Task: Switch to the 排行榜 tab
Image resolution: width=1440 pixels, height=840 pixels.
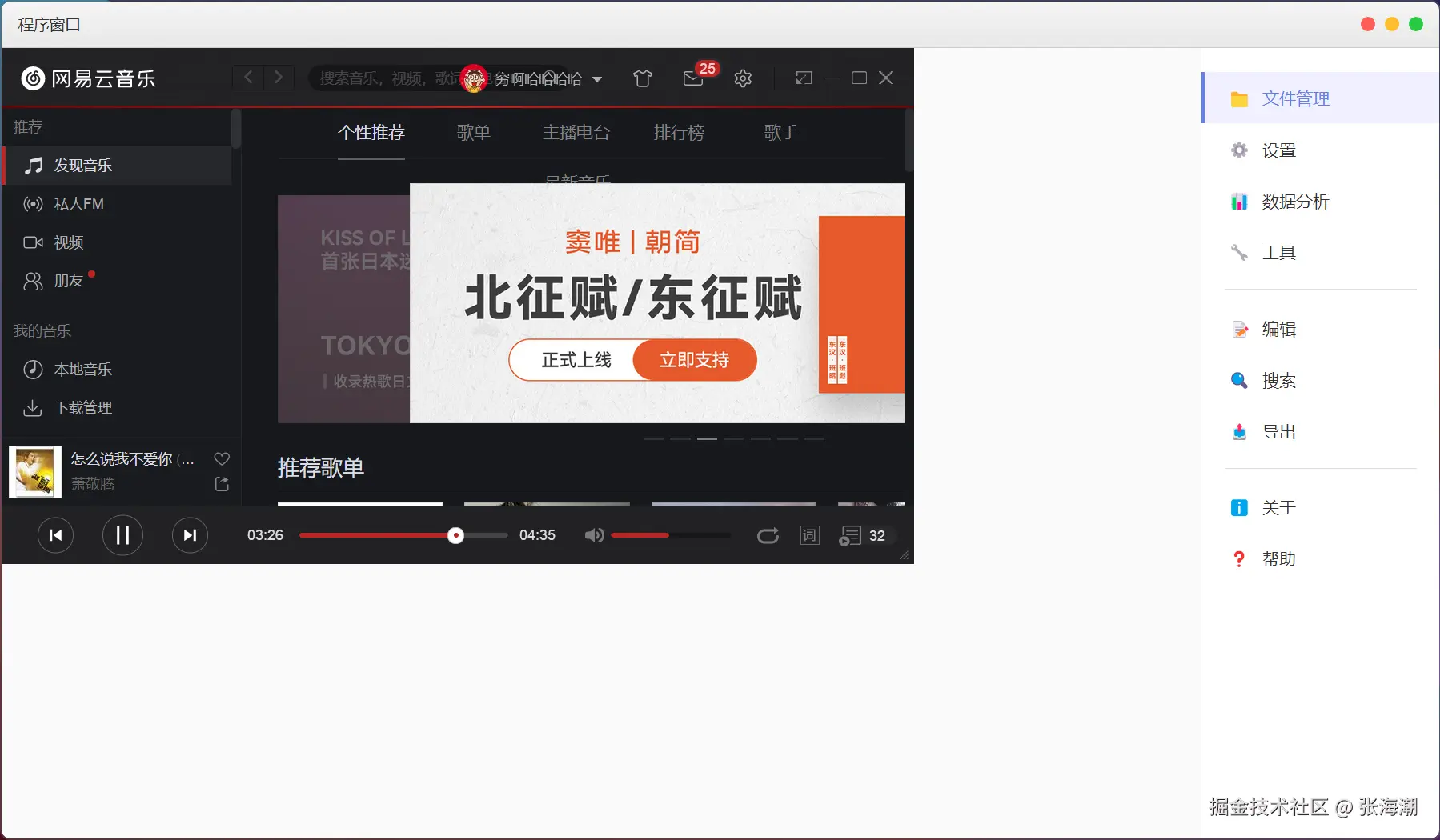Action: pos(677,132)
